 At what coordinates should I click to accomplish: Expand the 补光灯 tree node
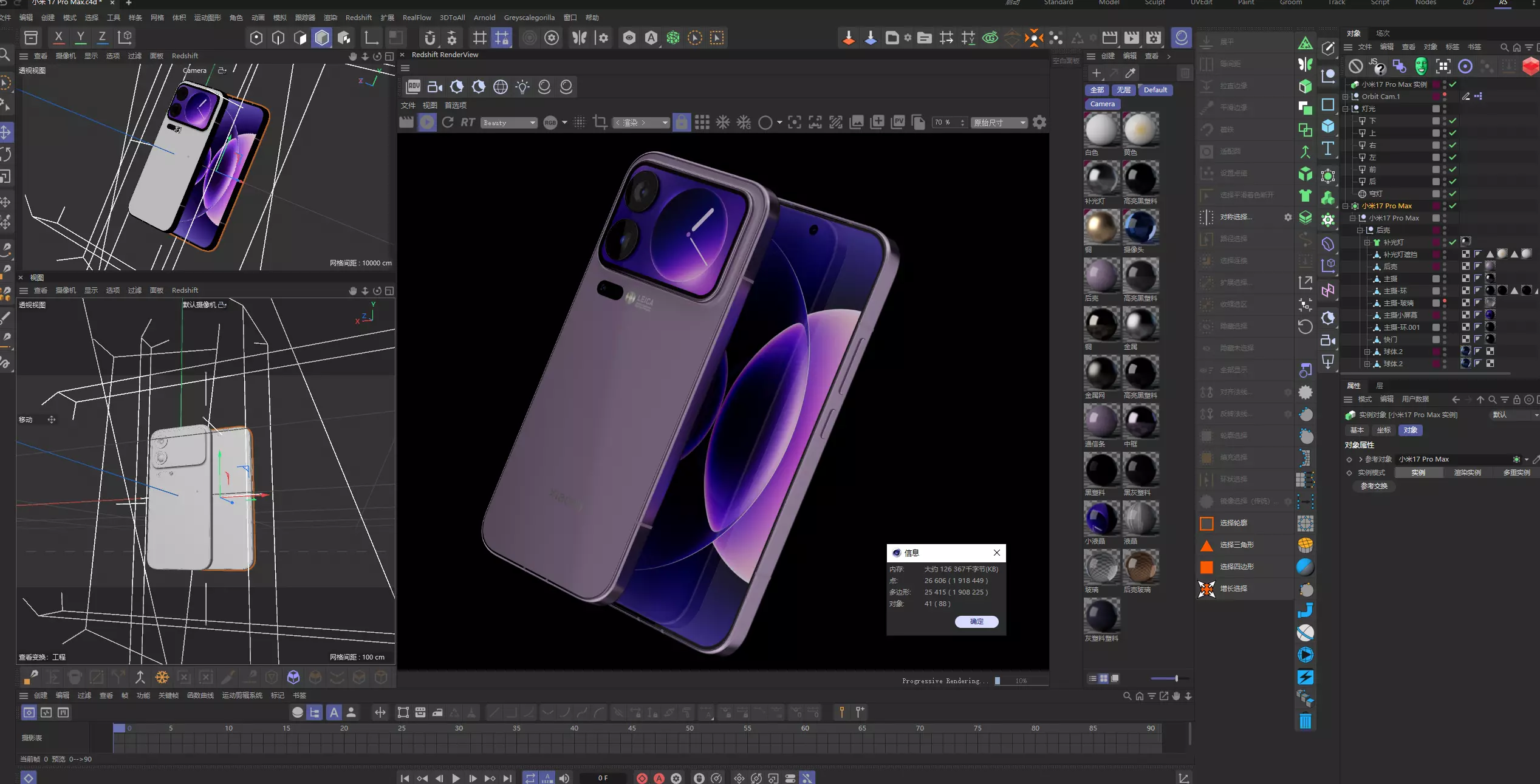pos(1367,242)
